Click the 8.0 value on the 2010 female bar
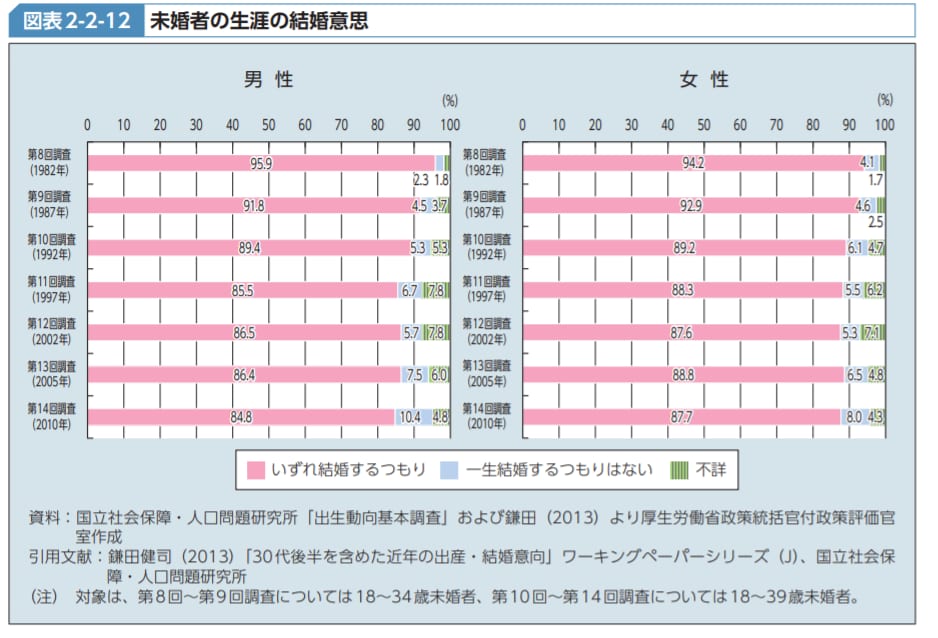 point(854,417)
